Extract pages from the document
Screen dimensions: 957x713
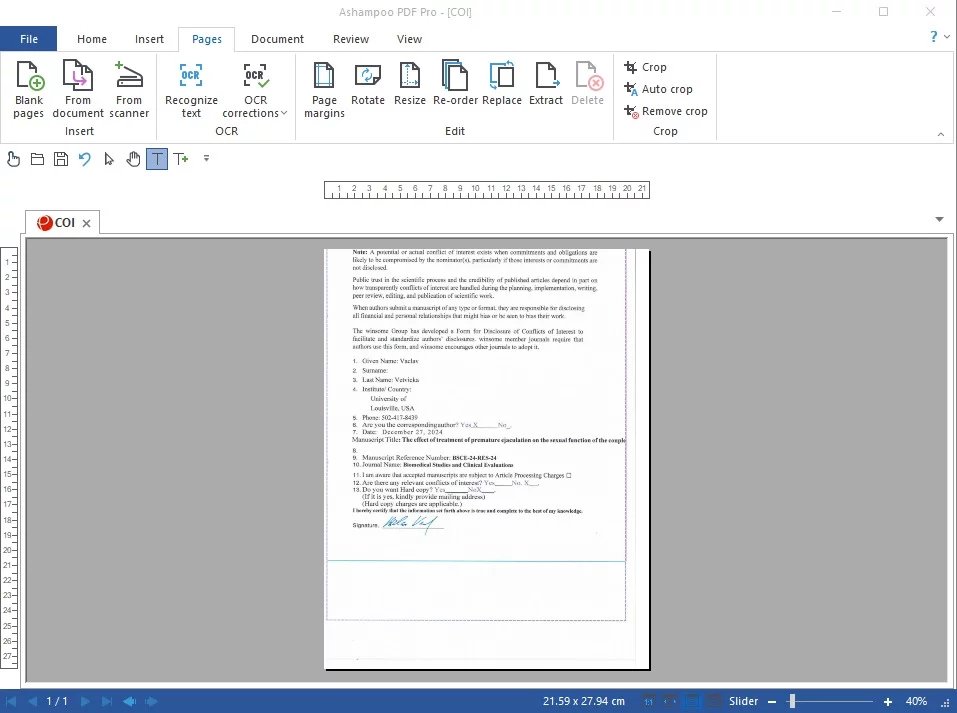[546, 84]
